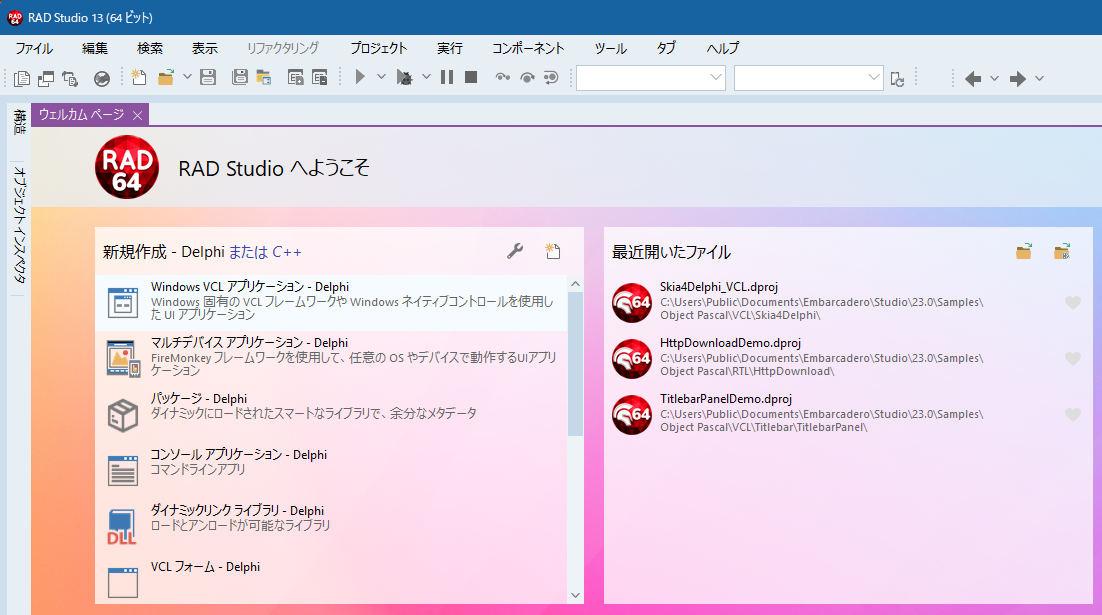Open the second empty toolbar combo box
Viewport: 1102px width, 615px height.
pyautogui.click(x=808, y=77)
